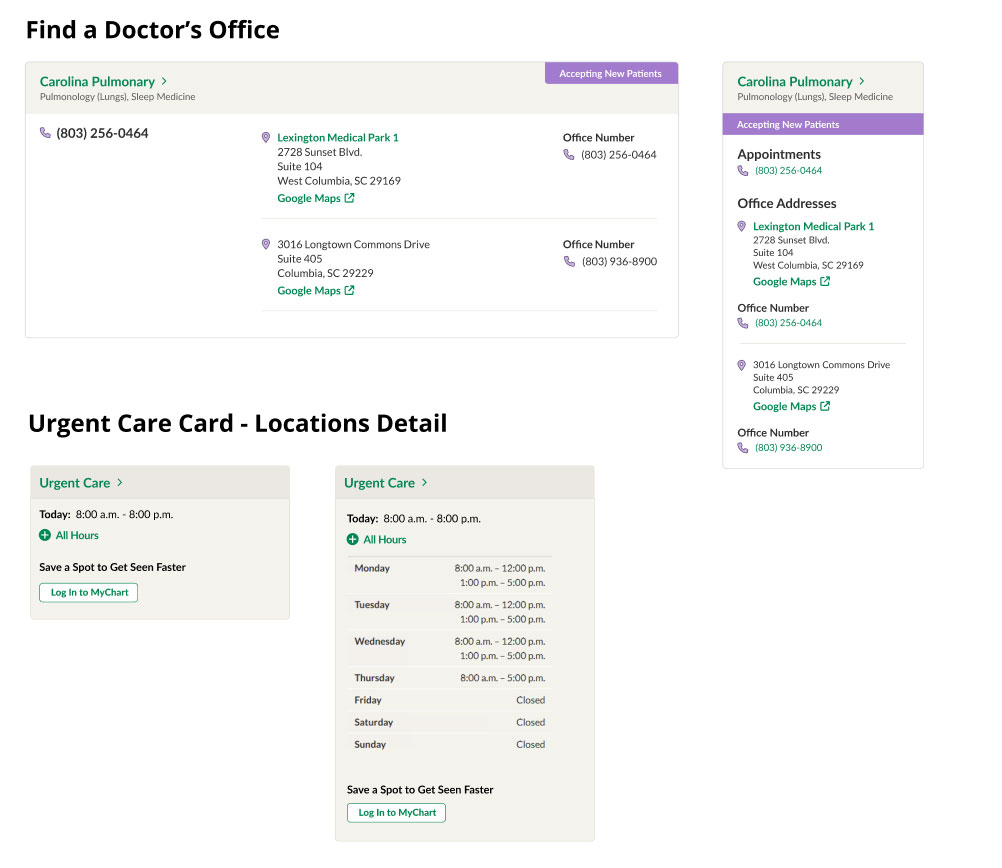Click the external-link icon next to first Google Maps

click(x=347, y=197)
